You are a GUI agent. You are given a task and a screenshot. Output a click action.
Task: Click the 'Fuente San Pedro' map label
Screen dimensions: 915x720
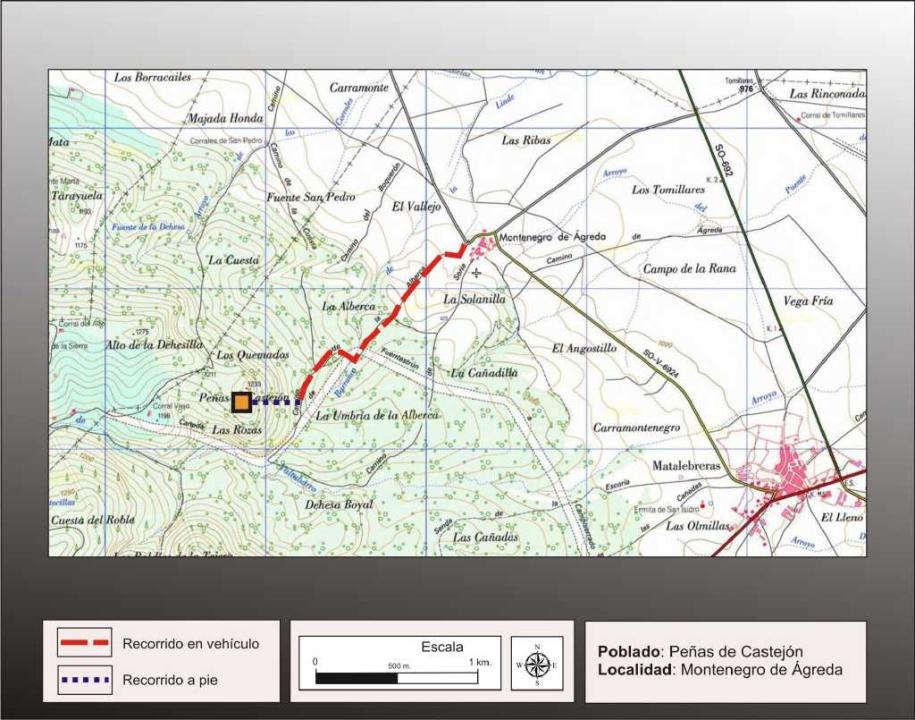coord(311,197)
